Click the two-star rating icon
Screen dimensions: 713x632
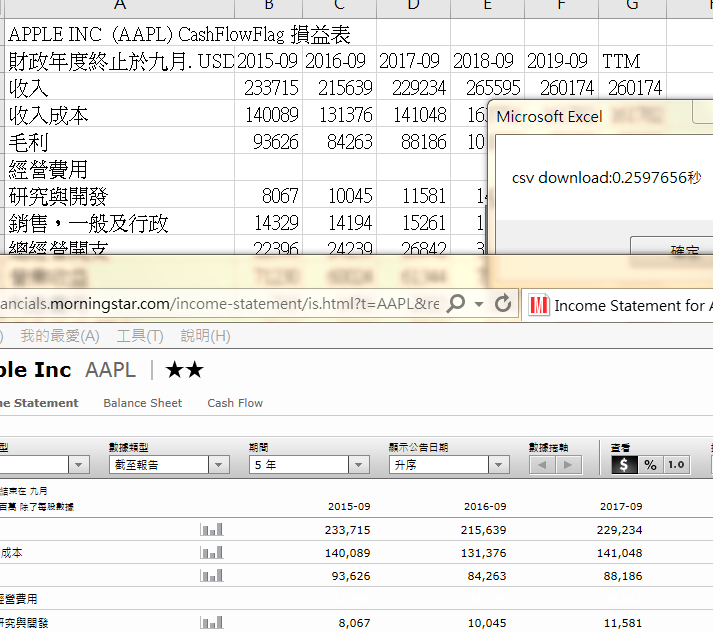click(185, 370)
